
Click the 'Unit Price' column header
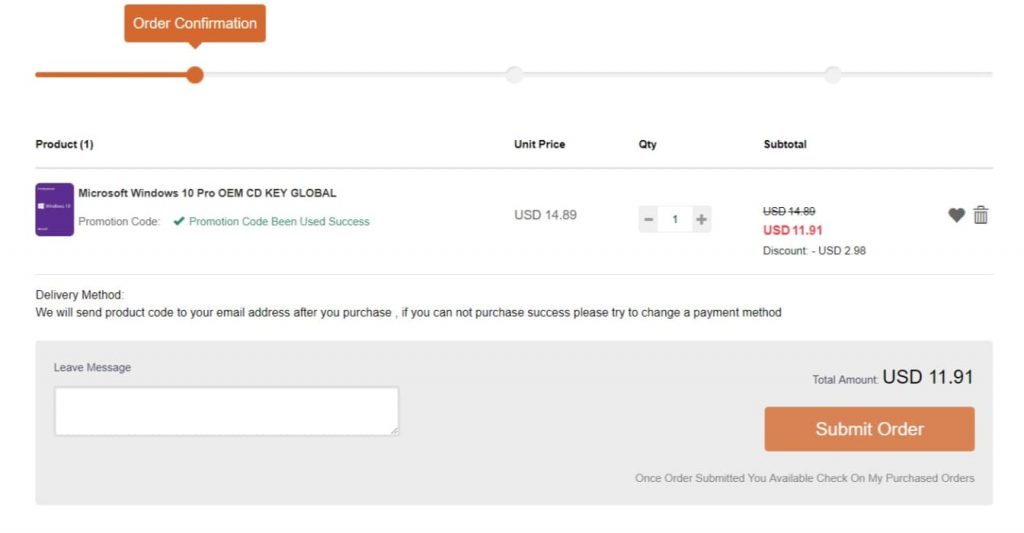click(539, 144)
